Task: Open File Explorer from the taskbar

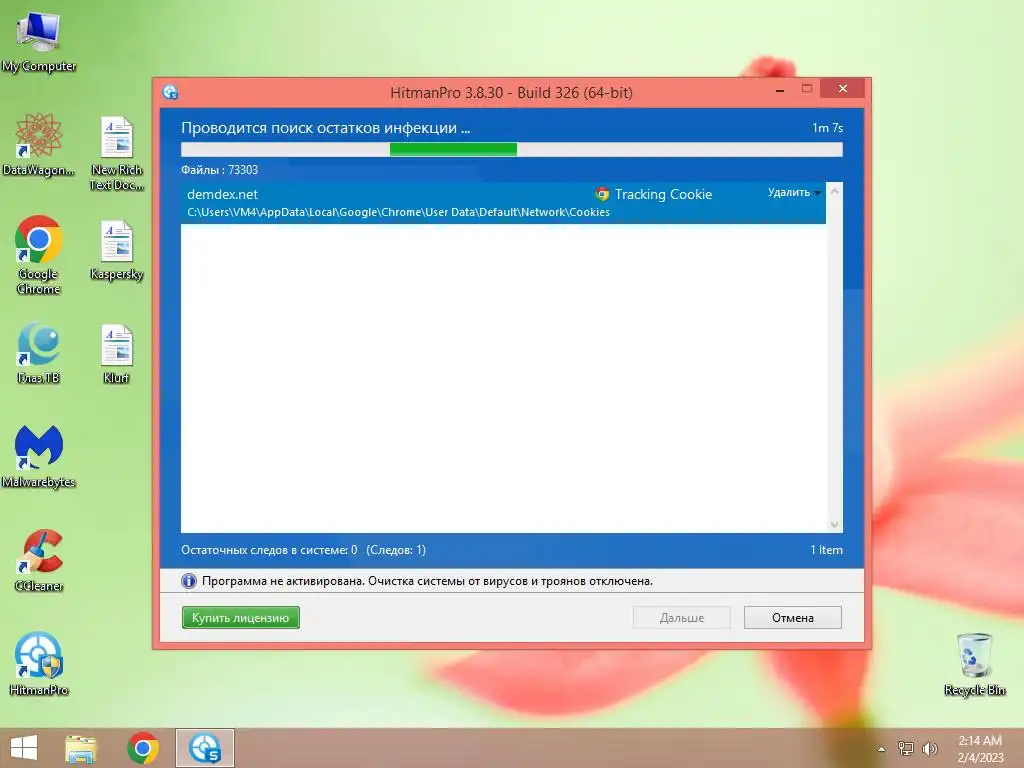Action: (81, 748)
